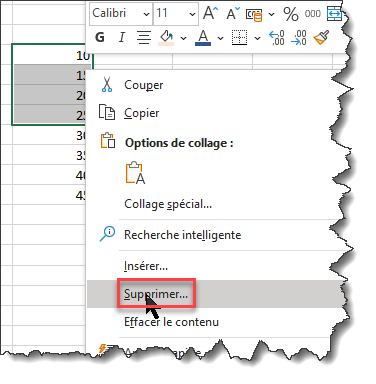Increase decimal places icon

coord(277,38)
